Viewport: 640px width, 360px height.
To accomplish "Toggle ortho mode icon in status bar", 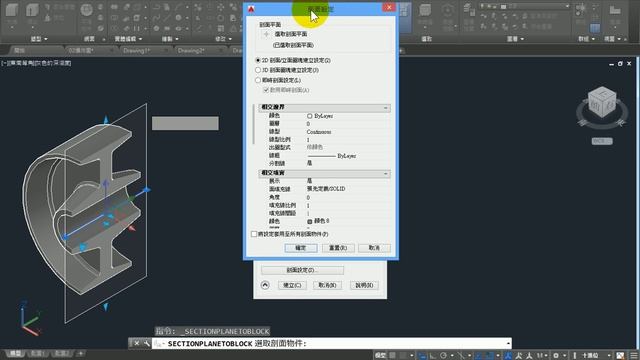I will [433, 356].
